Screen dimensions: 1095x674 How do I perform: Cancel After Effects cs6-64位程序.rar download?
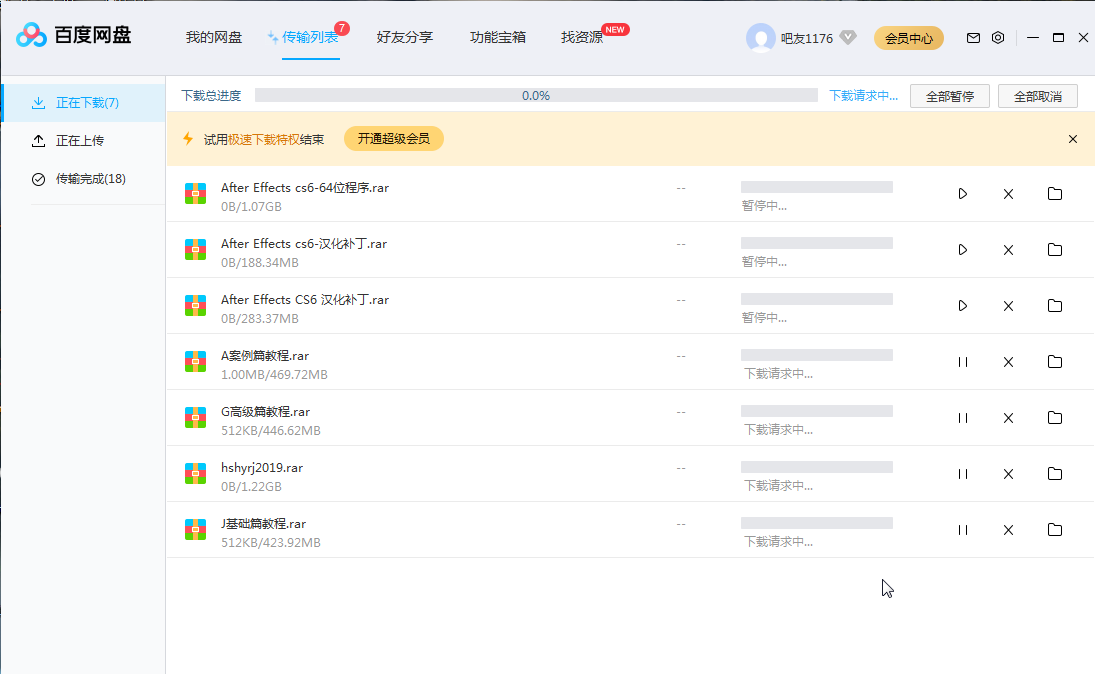click(x=1008, y=194)
